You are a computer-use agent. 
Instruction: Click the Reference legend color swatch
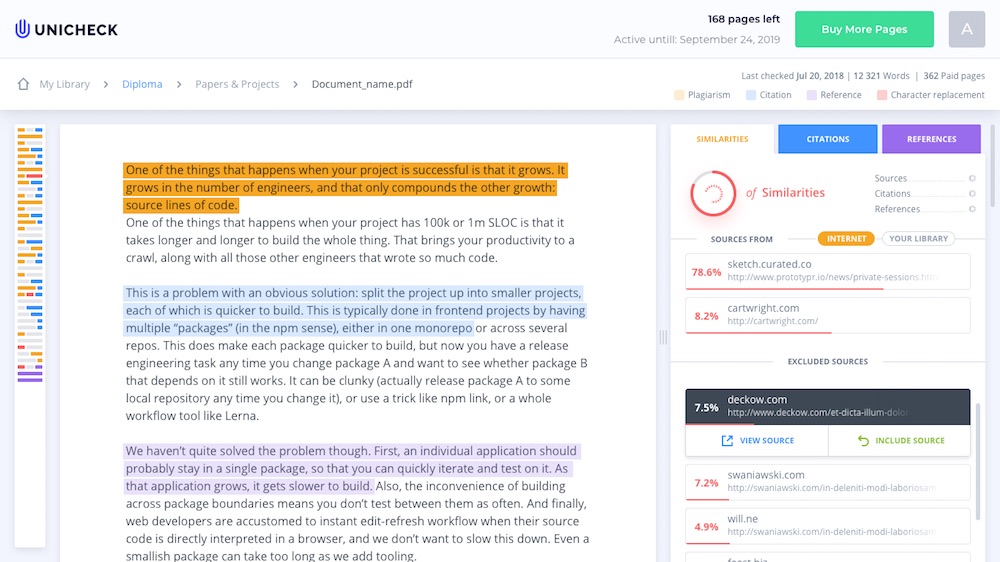tap(811, 95)
